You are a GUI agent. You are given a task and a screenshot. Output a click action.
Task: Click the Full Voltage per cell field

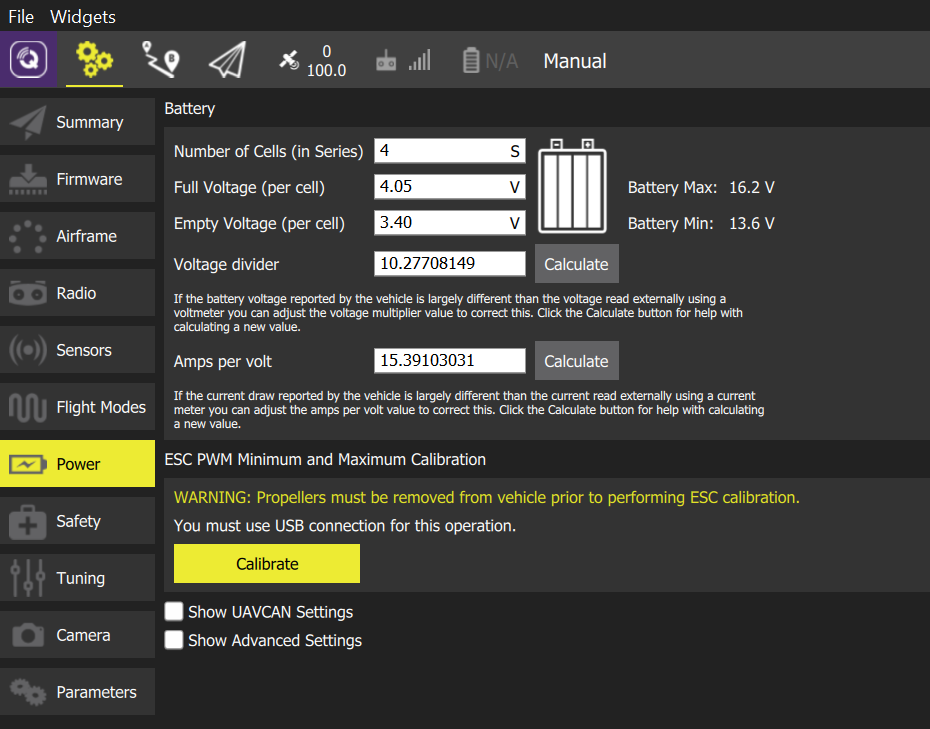click(440, 187)
